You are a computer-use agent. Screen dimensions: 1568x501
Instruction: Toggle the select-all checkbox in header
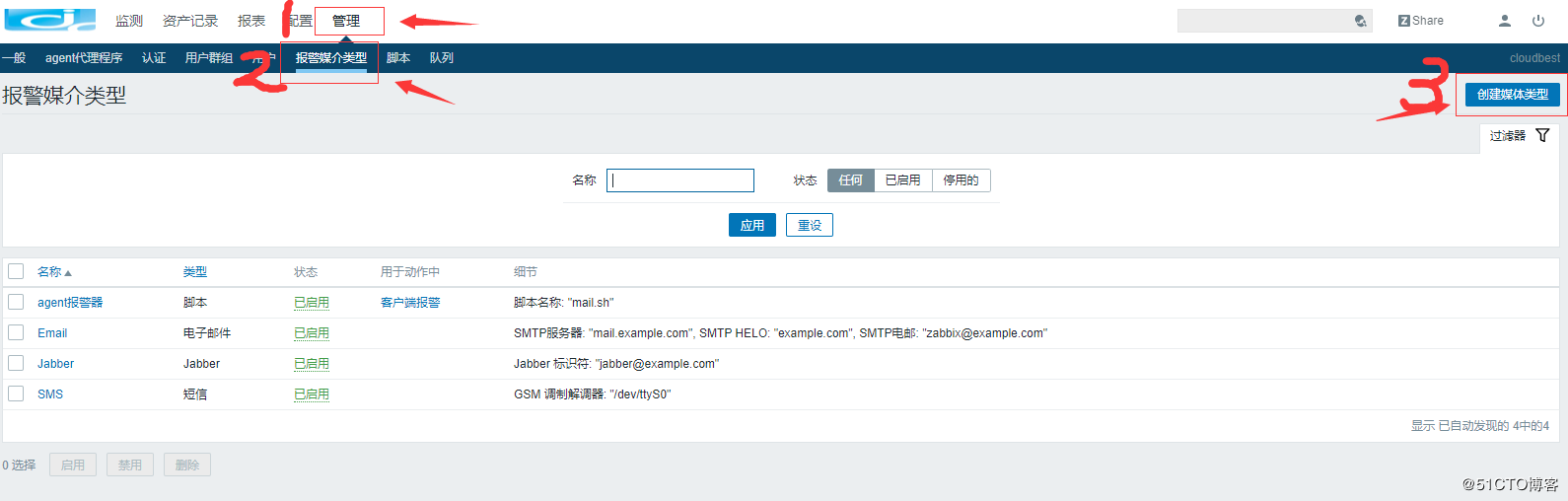[x=16, y=271]
